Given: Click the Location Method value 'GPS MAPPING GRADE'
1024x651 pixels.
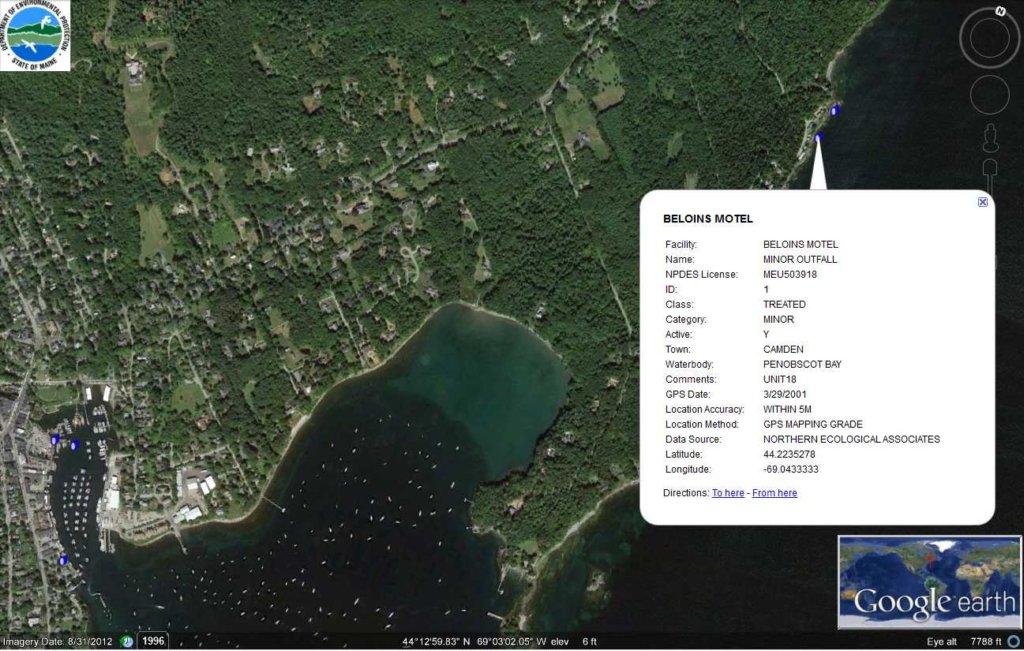Looking at the screenshot, I should (x=812, y=424).
